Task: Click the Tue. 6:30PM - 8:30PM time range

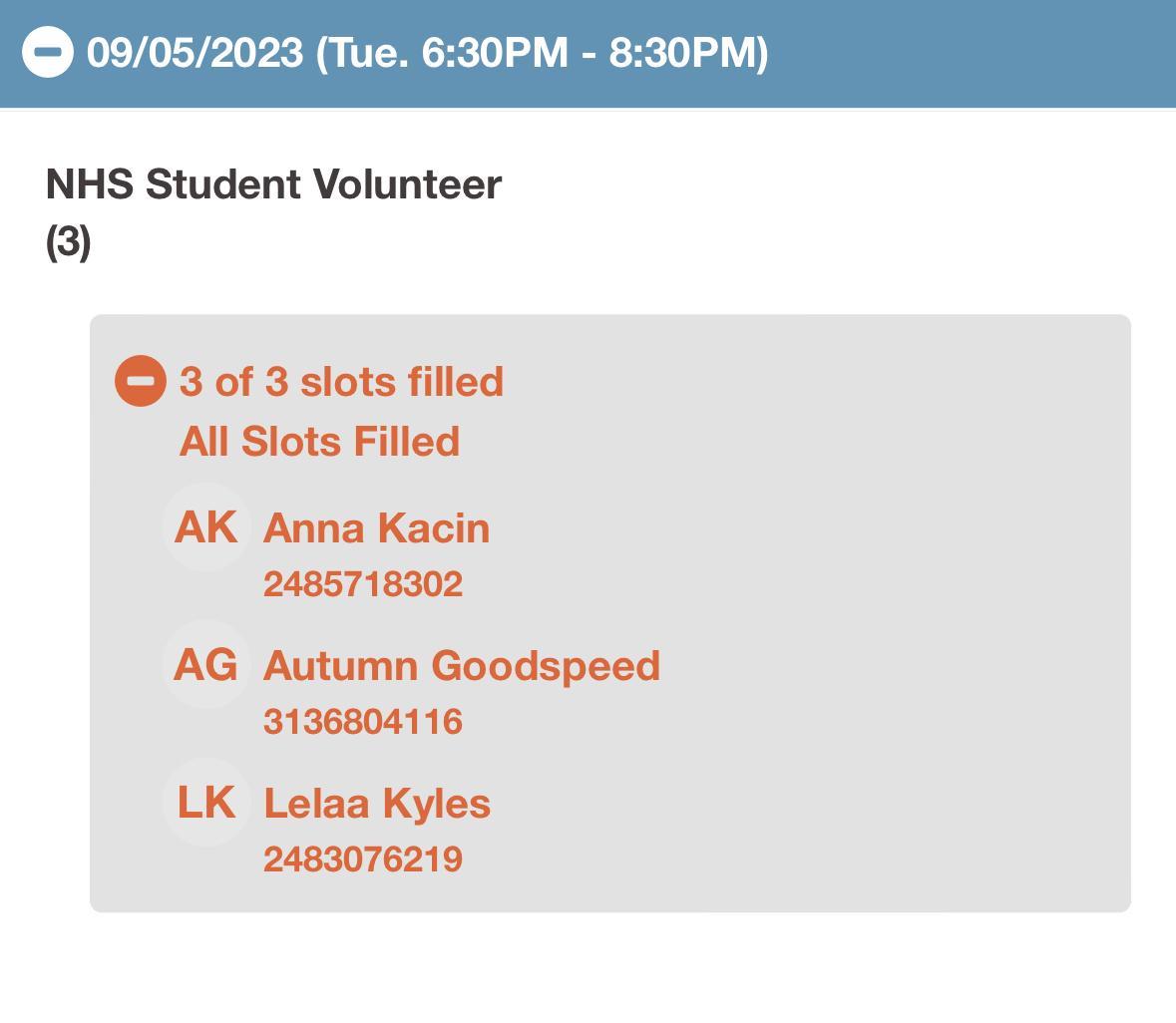Action: pos(542,52)
